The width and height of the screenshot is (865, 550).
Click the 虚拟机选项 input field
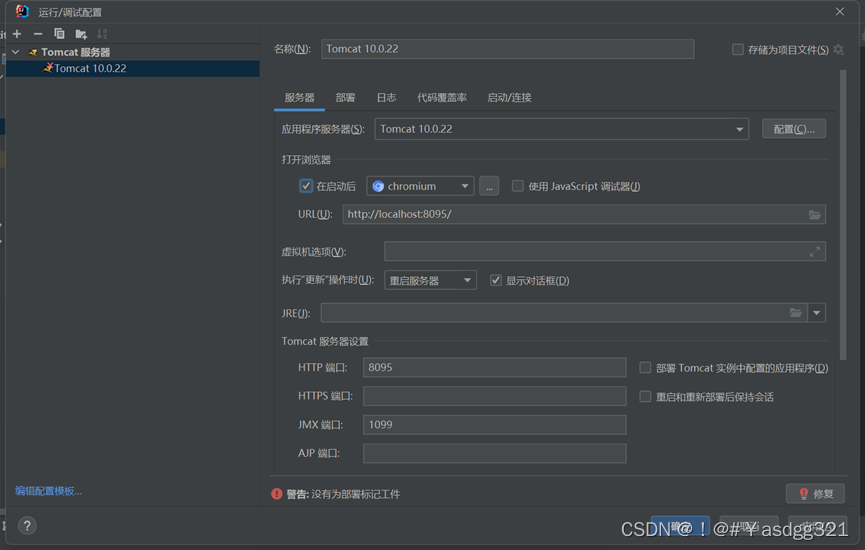[x=605, y=252]
